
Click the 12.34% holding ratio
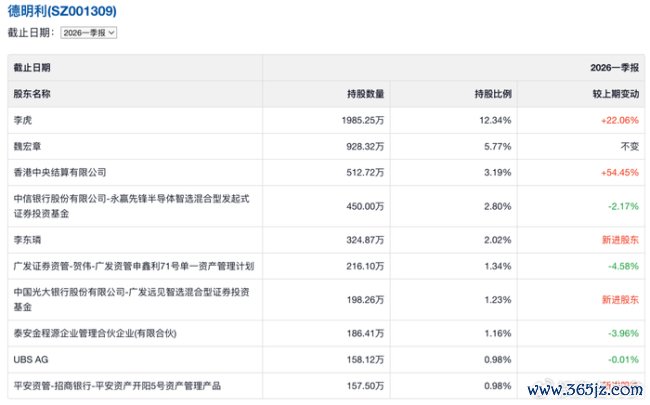495,120
